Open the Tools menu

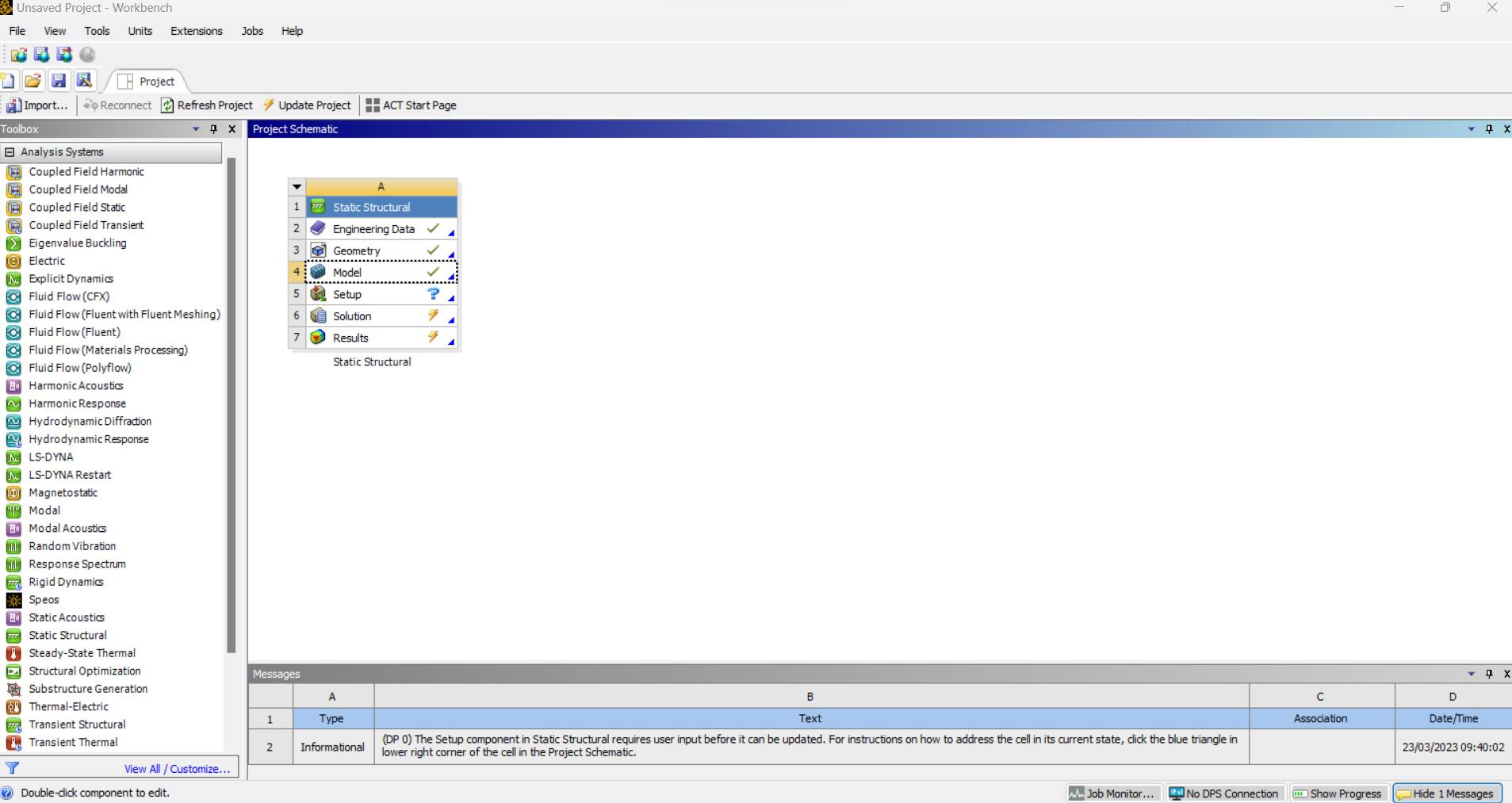(97, 31)
